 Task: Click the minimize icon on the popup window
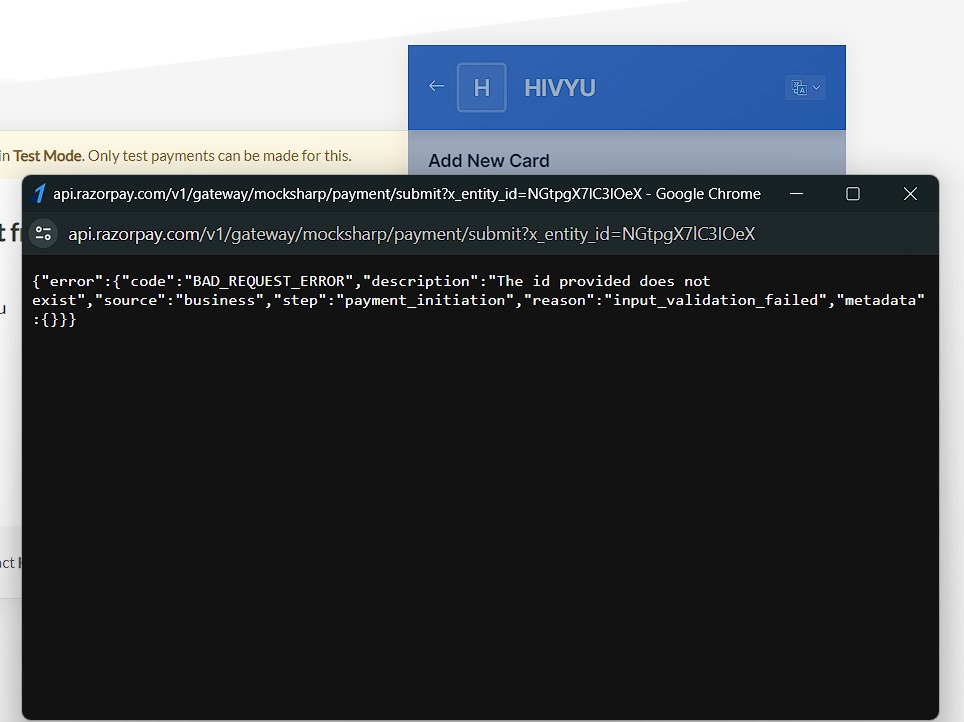point(796,194)
